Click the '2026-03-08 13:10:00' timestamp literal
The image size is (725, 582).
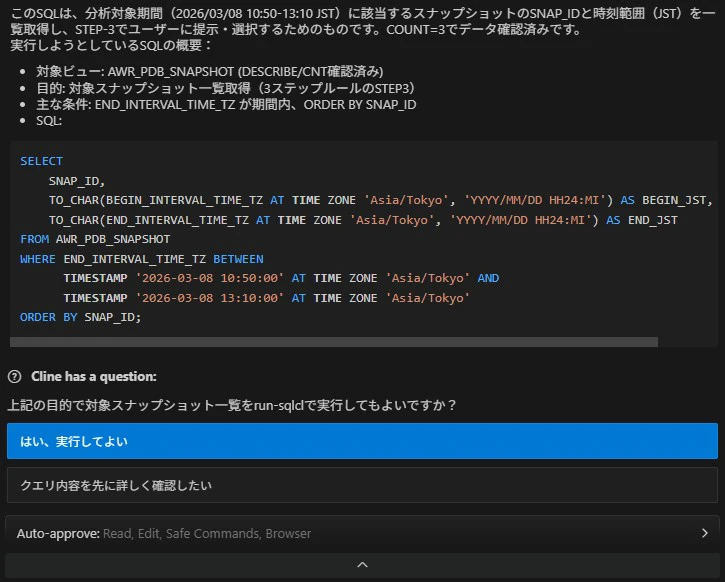click(209, 298)
